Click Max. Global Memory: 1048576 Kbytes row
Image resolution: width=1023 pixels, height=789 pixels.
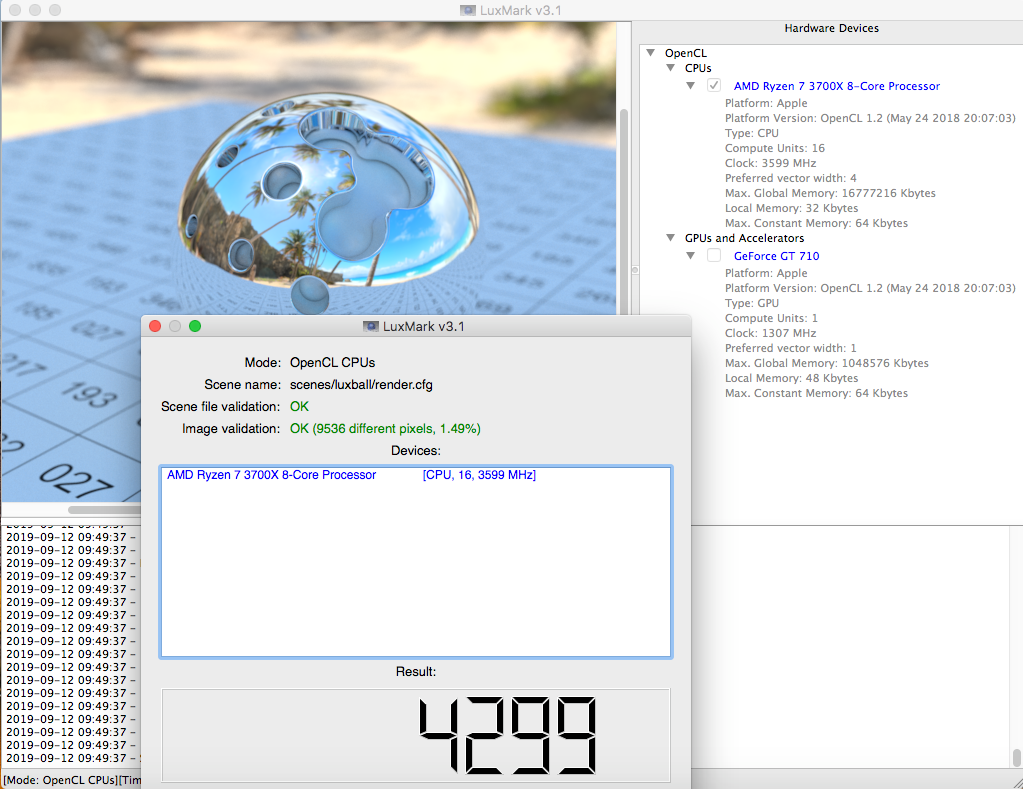pos(827,364)
